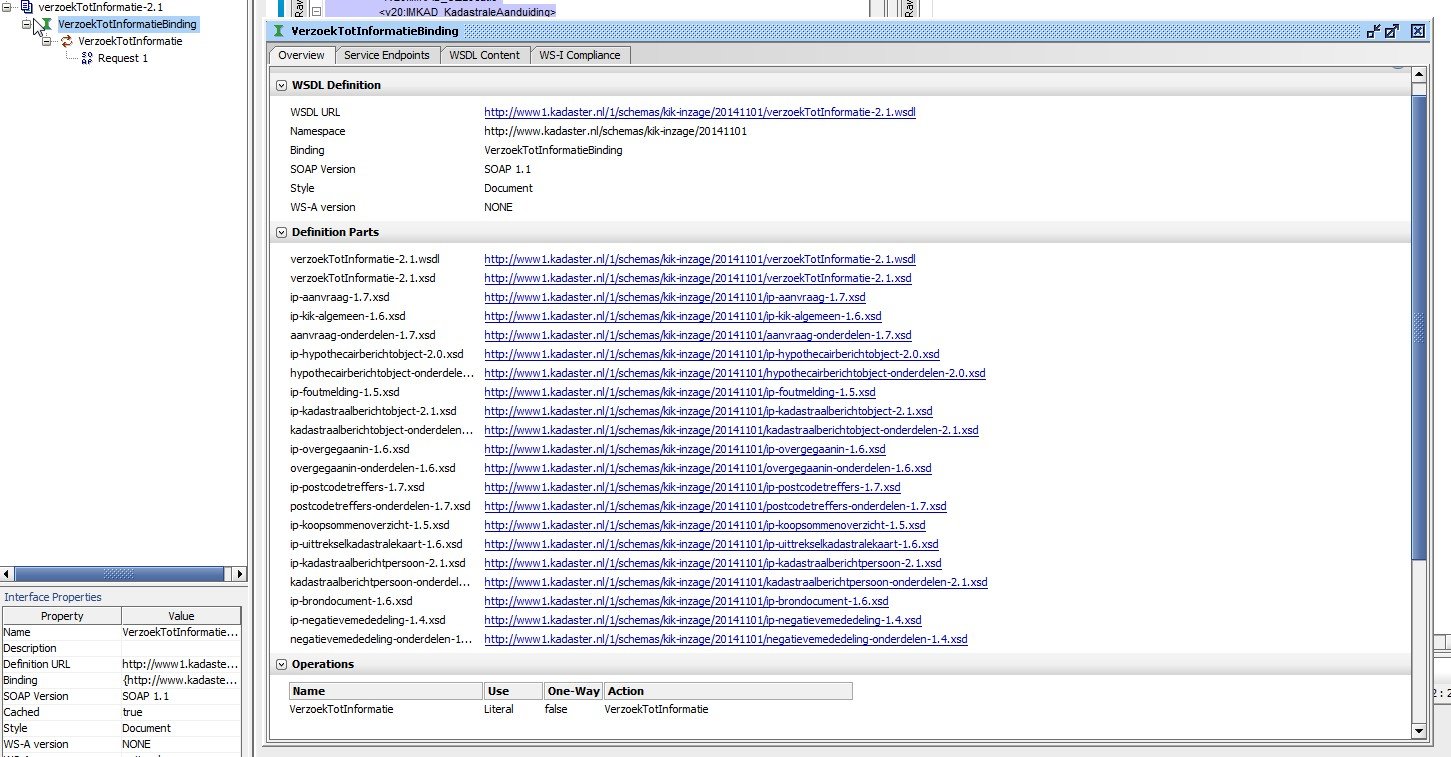Open the aanvraag-onderdelen-1.7.xsd link
Image resolution: width=1451 pixels, height=757 pixels.
[x=698, y=335]
